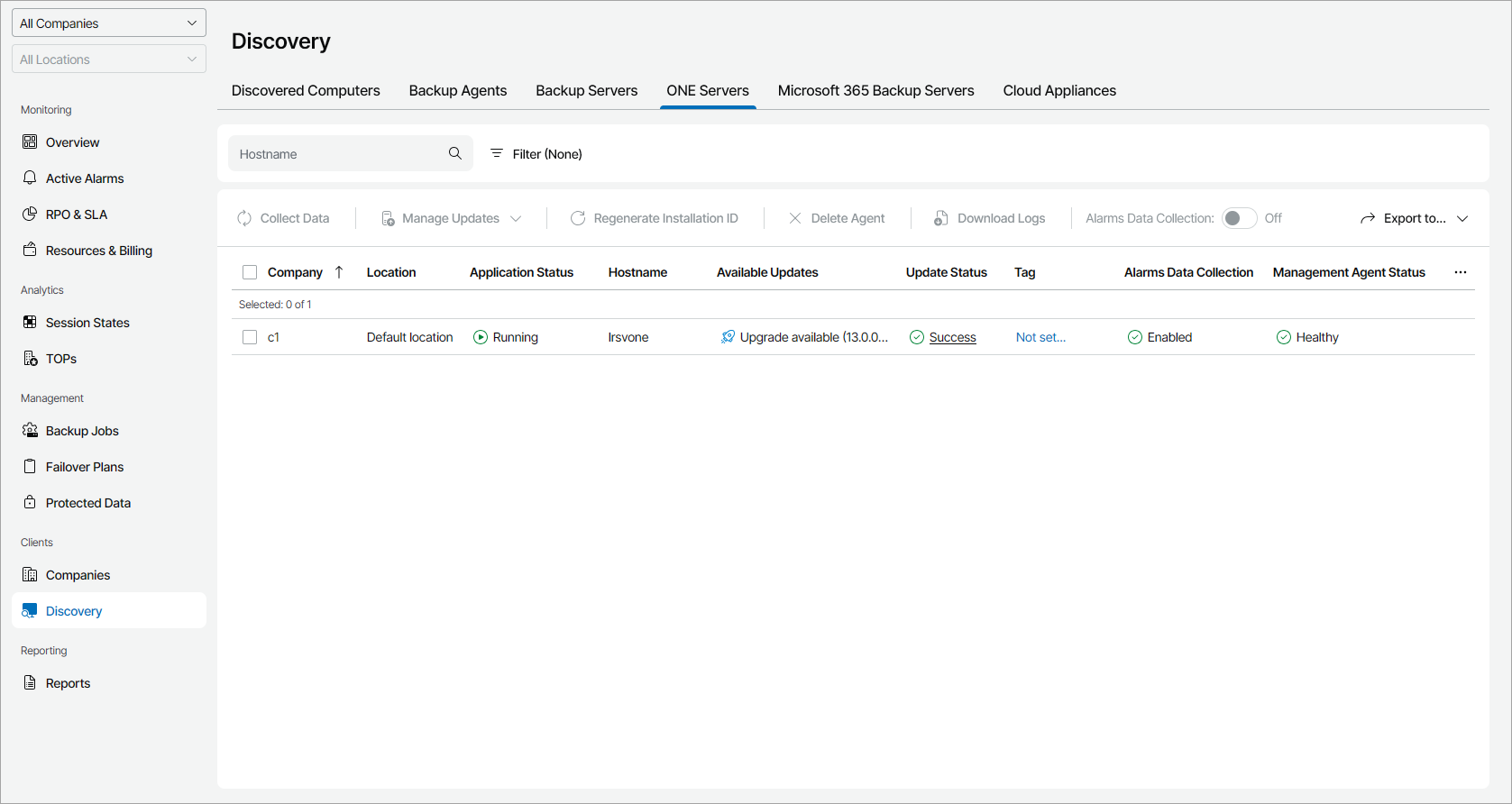Click the Location column header
The image size is (1512, 804).
point(391,272)
